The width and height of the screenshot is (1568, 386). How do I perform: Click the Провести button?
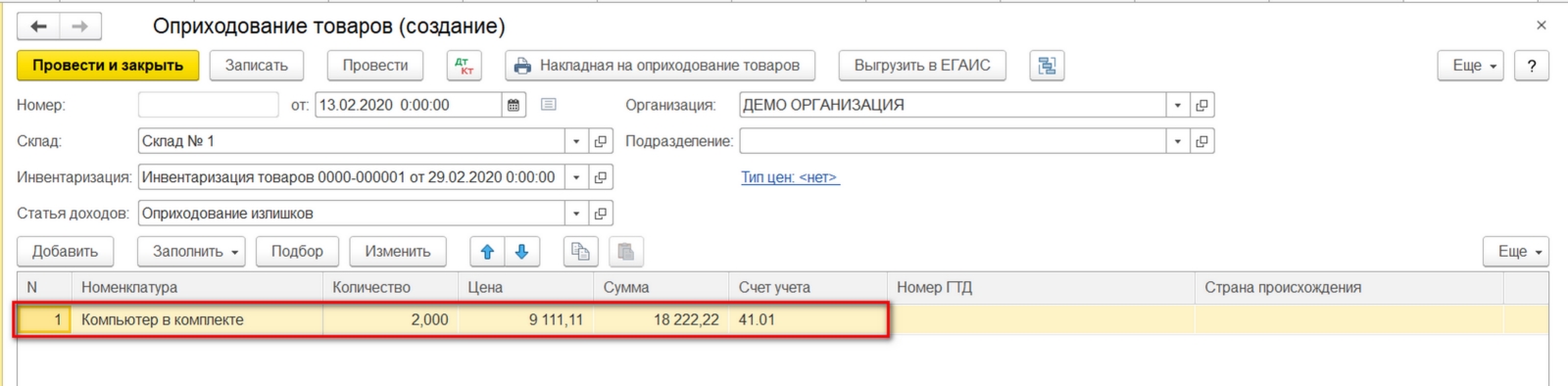click(x=375, y=66)
